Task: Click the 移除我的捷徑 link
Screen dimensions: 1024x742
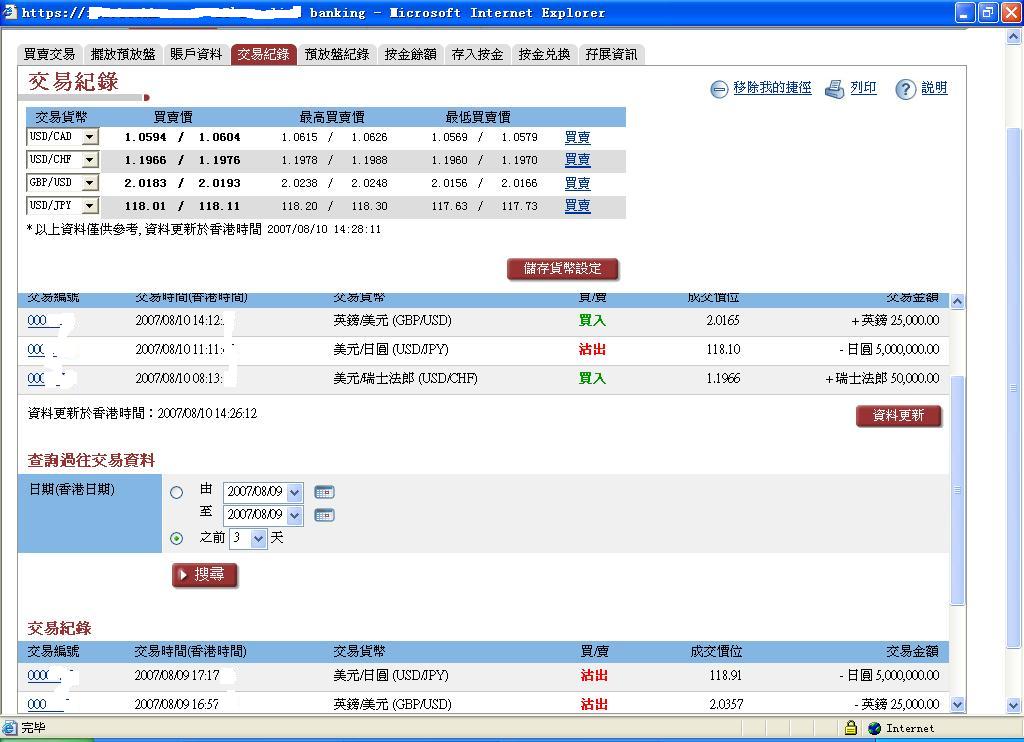Action: click(x=772, y=88)
